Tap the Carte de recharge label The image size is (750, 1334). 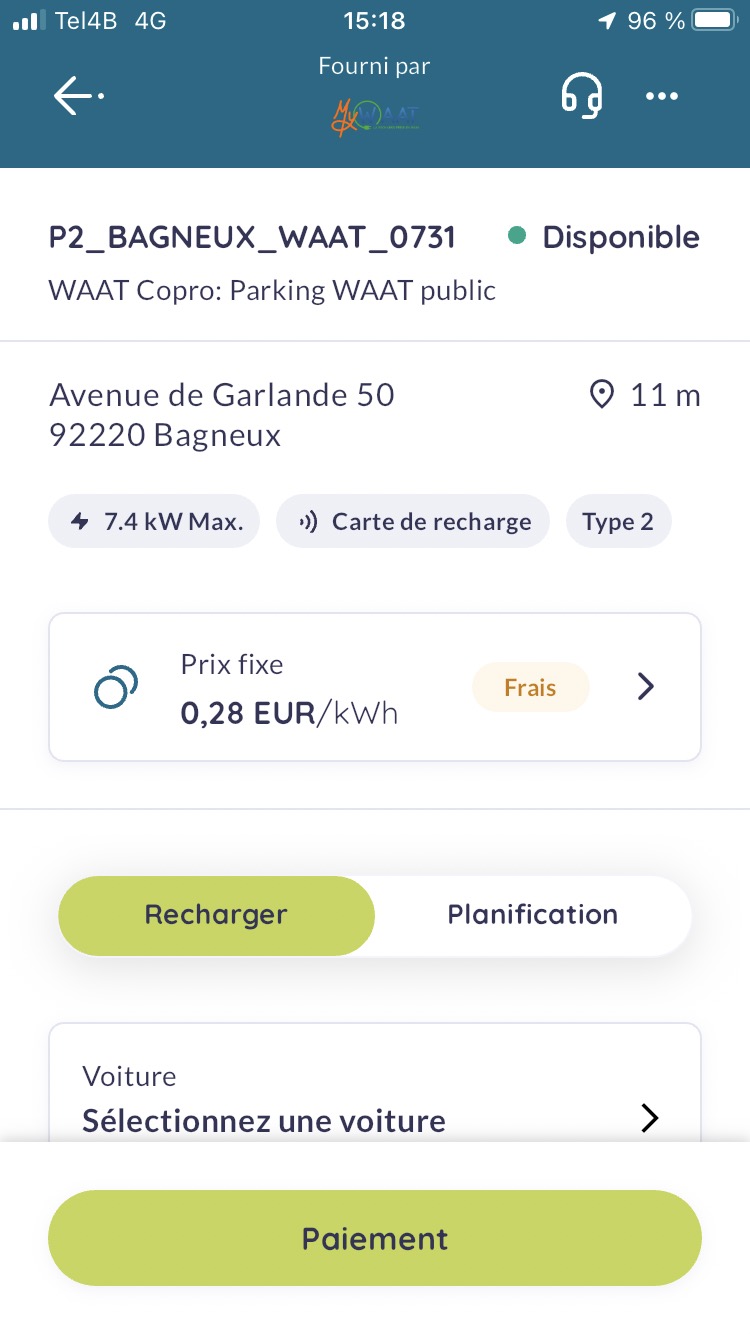pos(431,522)
